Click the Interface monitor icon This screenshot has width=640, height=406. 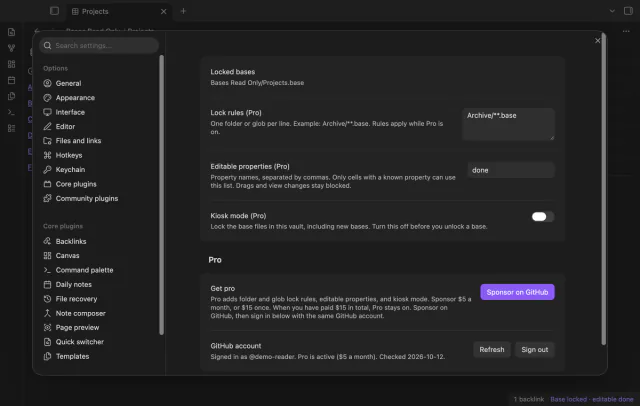(47, 112)
